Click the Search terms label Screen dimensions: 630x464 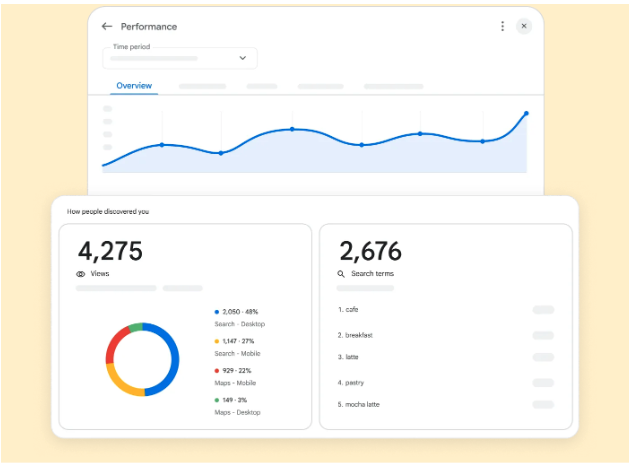coord(372,274)
